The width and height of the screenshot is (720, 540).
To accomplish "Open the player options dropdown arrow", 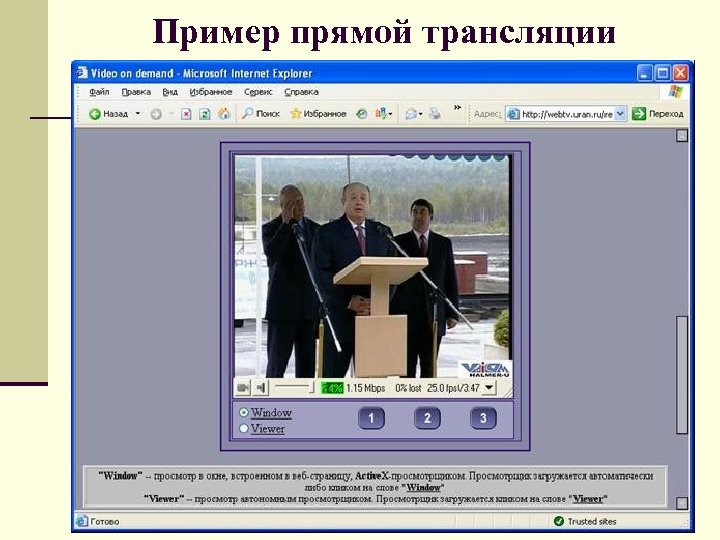I will (489, 388).
